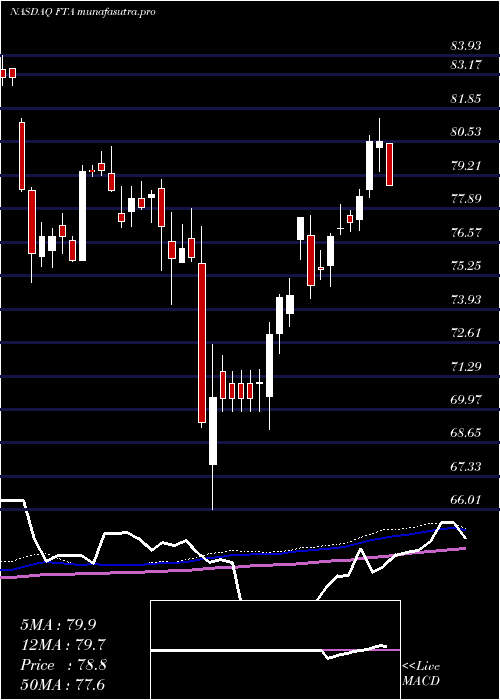Image resolution: width=500 pixels, height=700 pixels.
Task: Select the 66.01 price axis label
Action: (x=466, y=499)
